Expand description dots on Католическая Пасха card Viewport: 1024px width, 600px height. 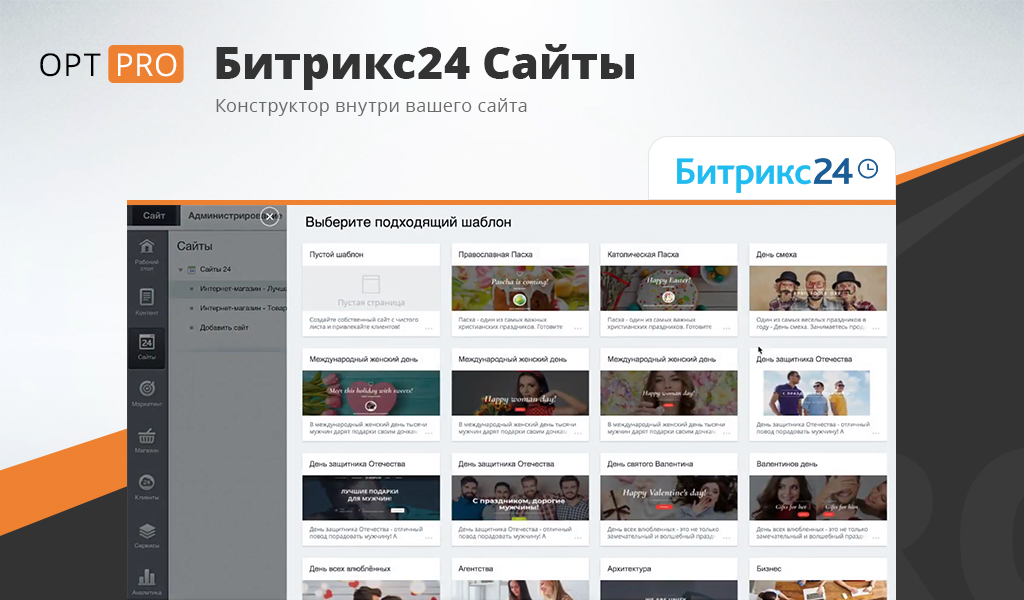(726, 327)
